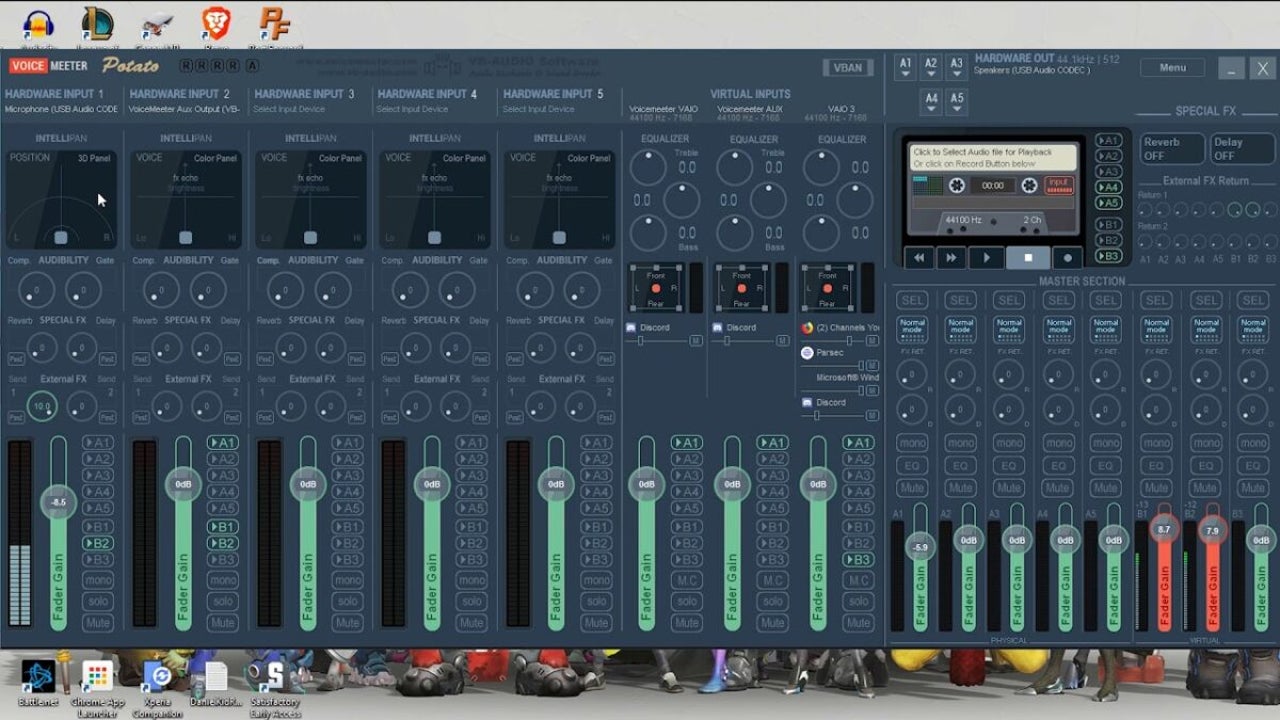Open the Menu in the top-right corner
The width and height of the screenshot is (1280, 720).
(x=1172, y=67)
